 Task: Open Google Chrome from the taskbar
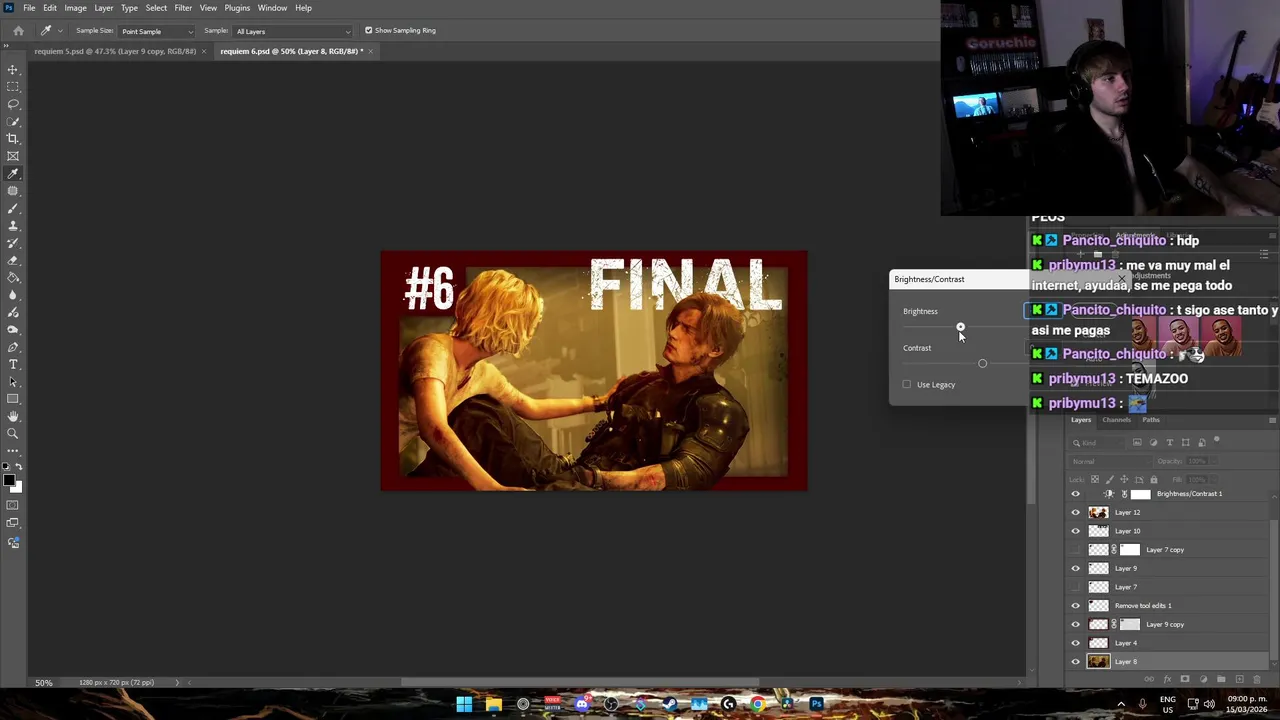point(758,704)
